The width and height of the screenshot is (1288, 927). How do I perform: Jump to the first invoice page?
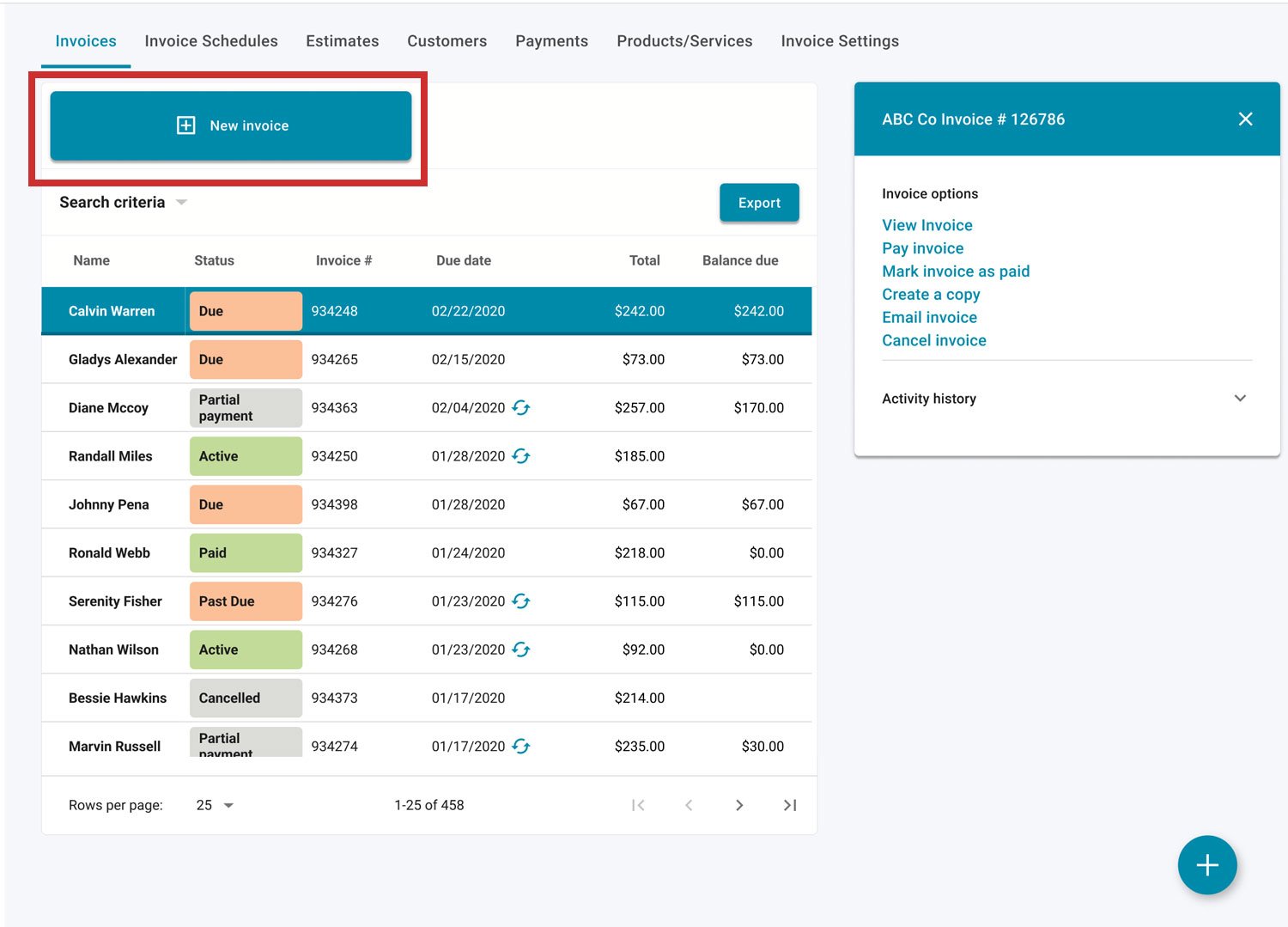point(638,805)
